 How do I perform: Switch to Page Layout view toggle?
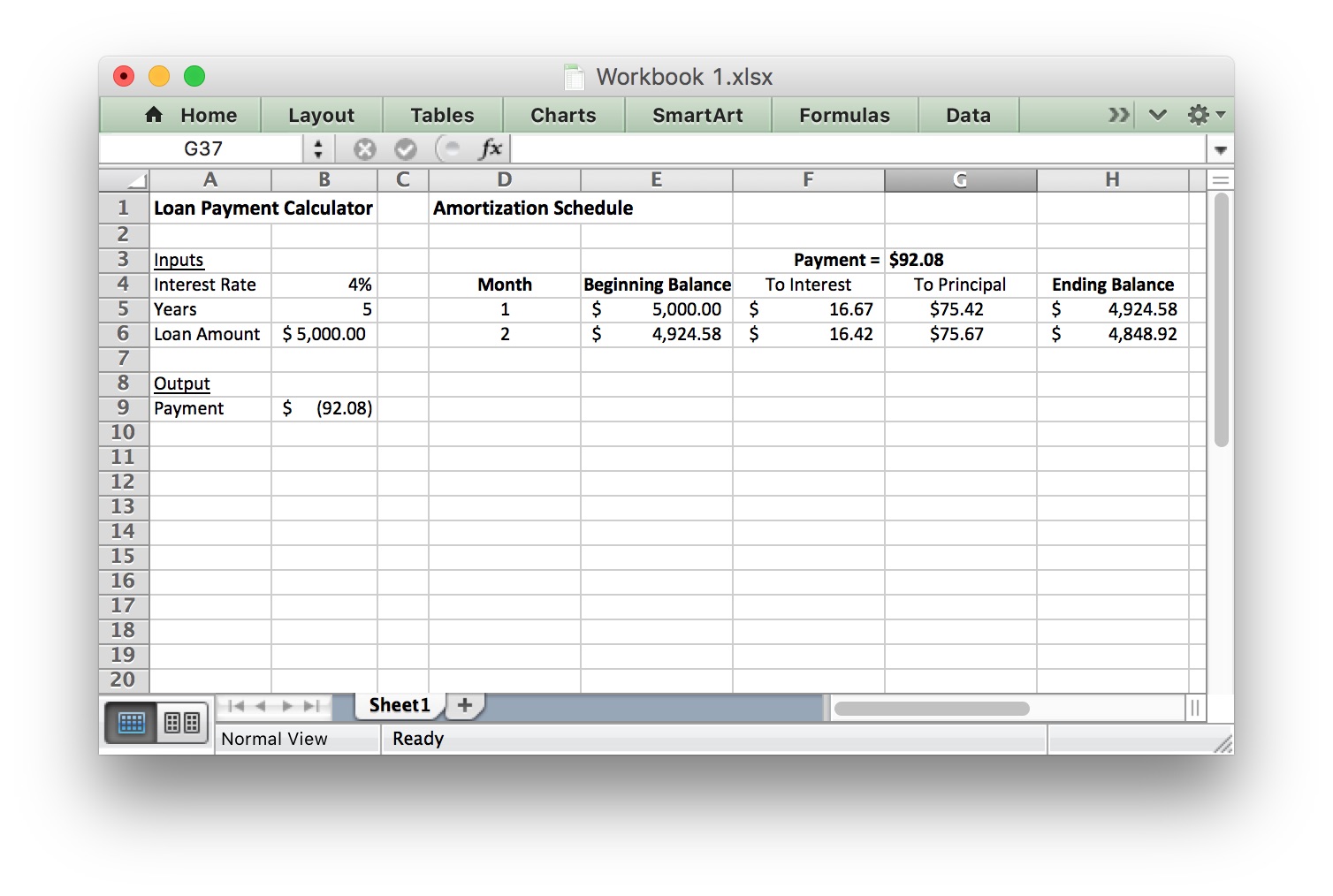[x=182, y=723]
